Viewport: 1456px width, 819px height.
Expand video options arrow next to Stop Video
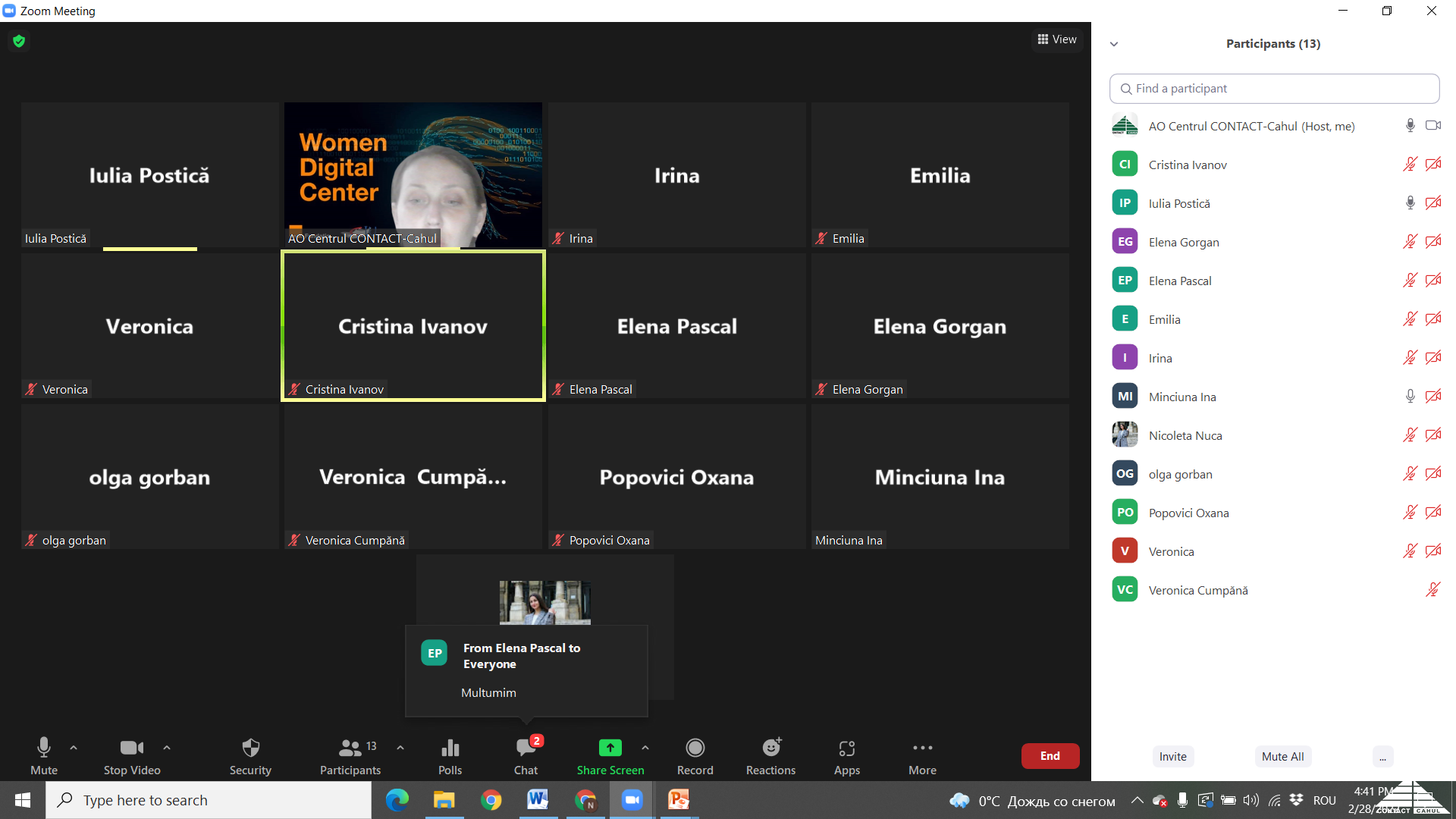(167, 748)
